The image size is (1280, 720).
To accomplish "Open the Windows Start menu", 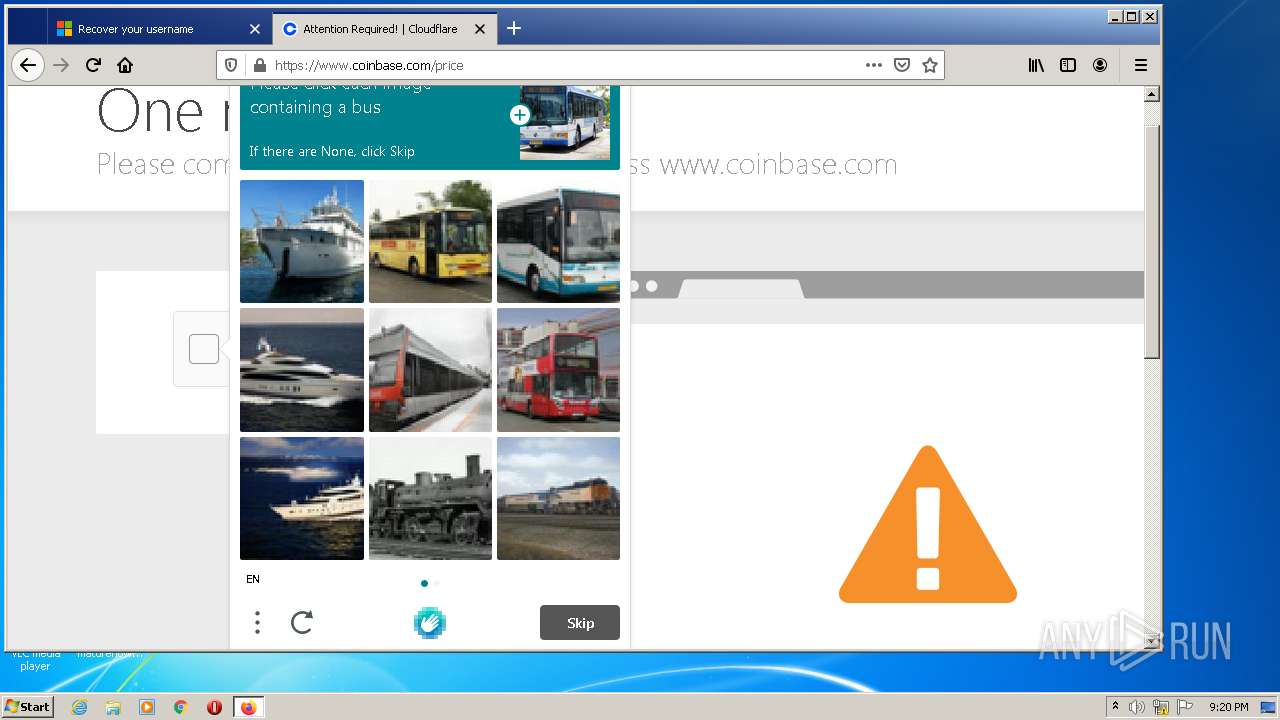I will 28,707.
